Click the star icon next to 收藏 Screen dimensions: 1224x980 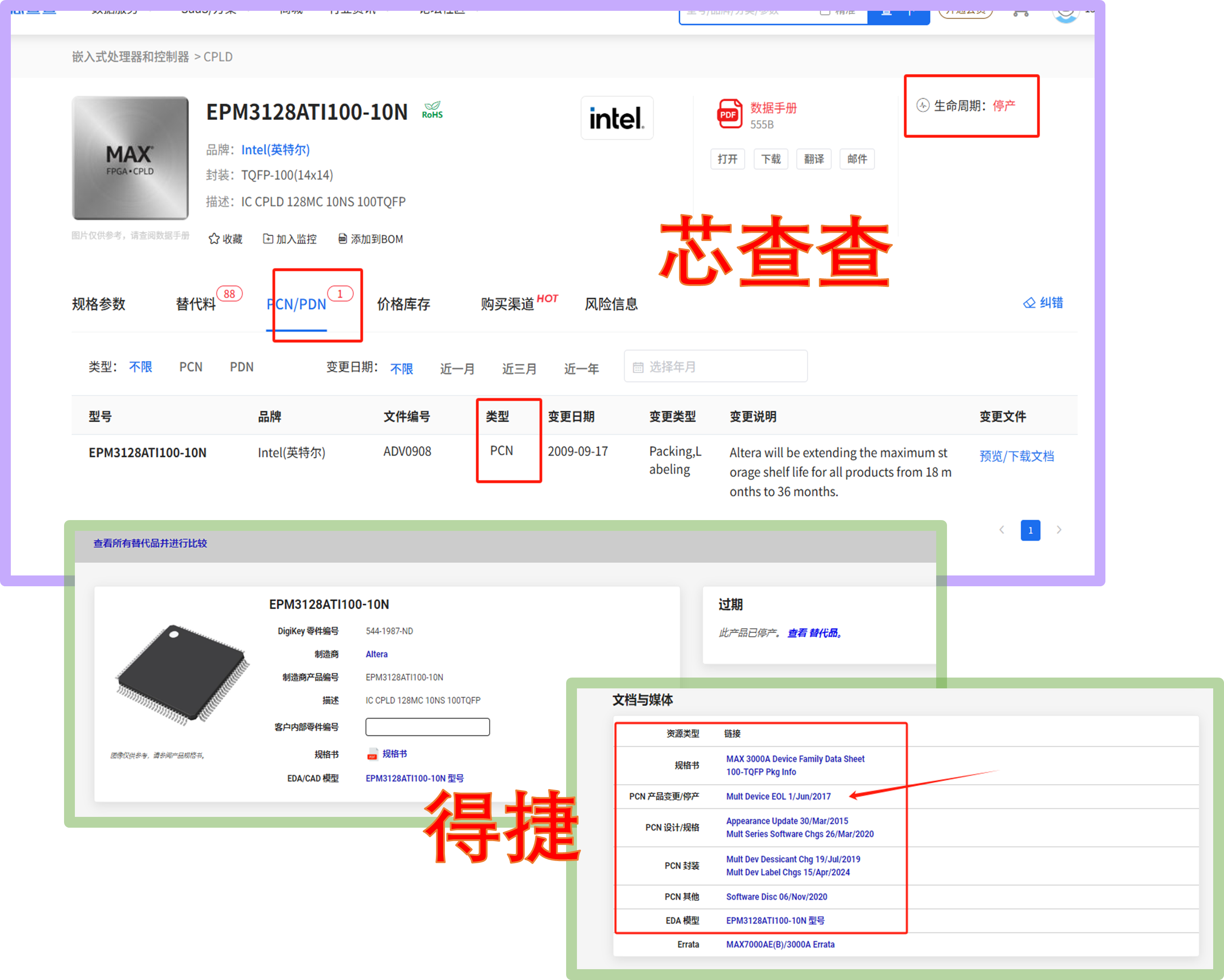click(x=214, y=239)
